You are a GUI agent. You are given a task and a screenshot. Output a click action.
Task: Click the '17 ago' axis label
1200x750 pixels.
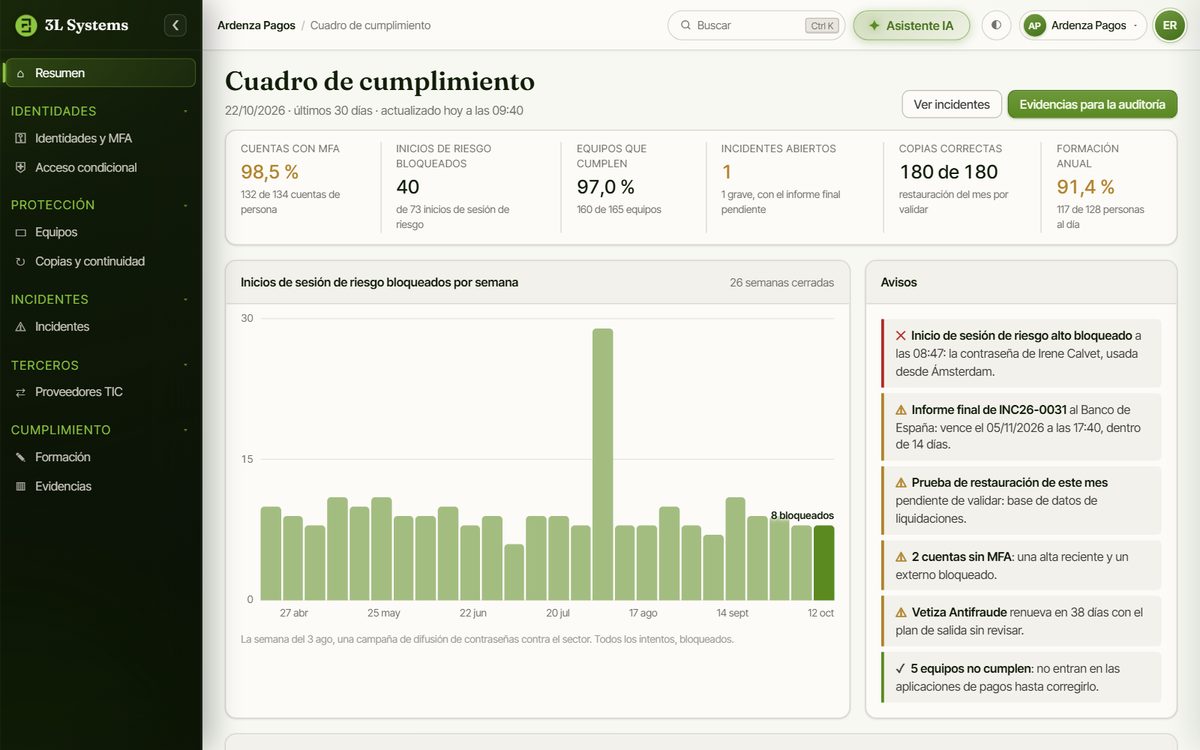tap(643, 613)
